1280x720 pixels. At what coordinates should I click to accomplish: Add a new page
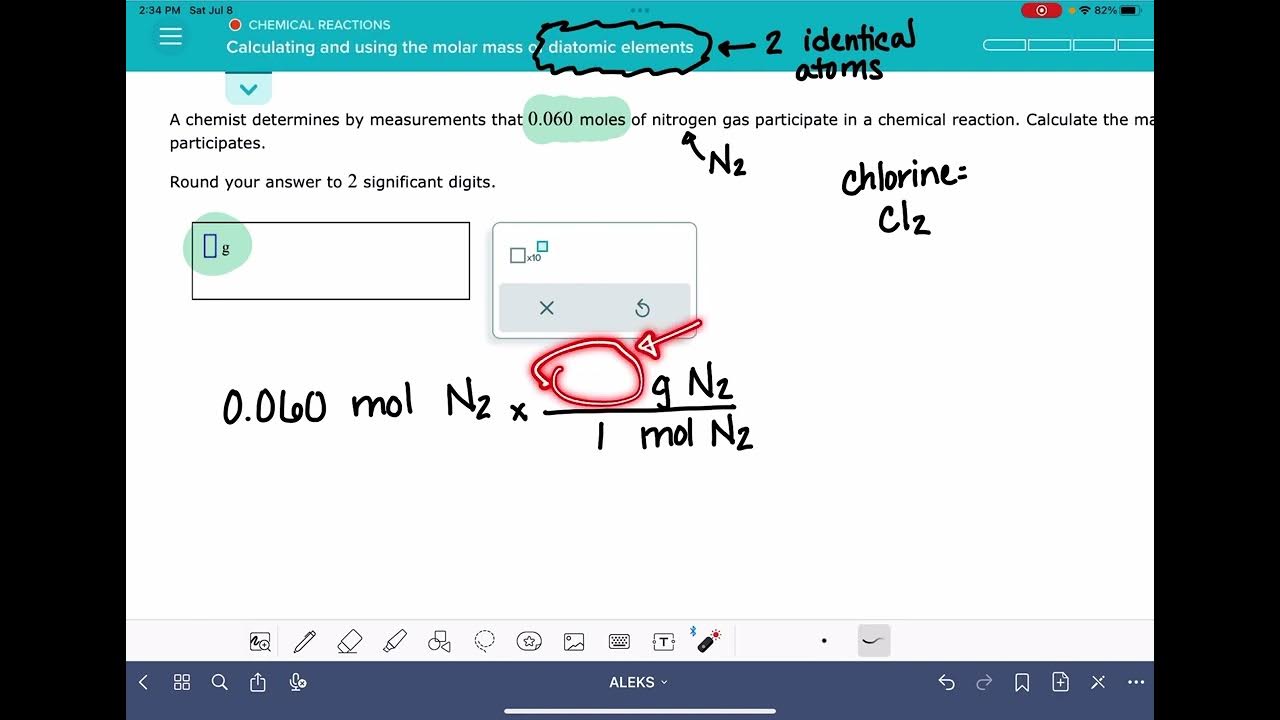1060,682
